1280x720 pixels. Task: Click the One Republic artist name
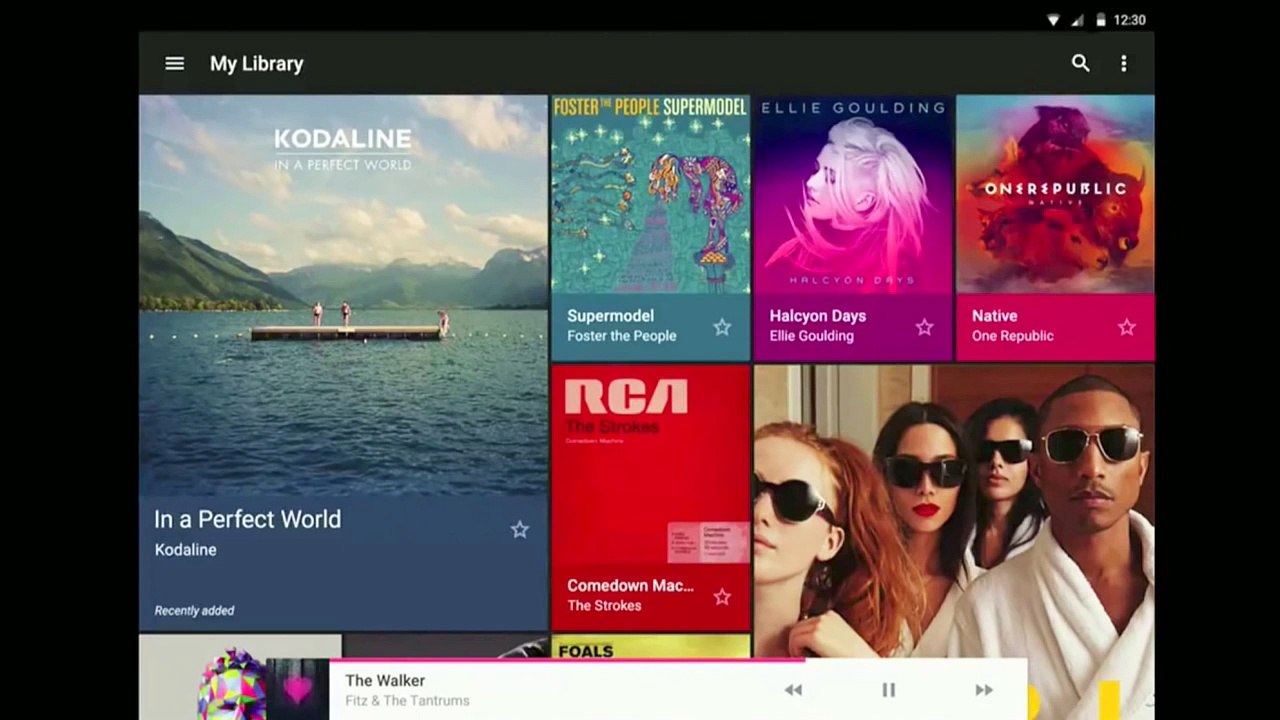point(1012,336)
